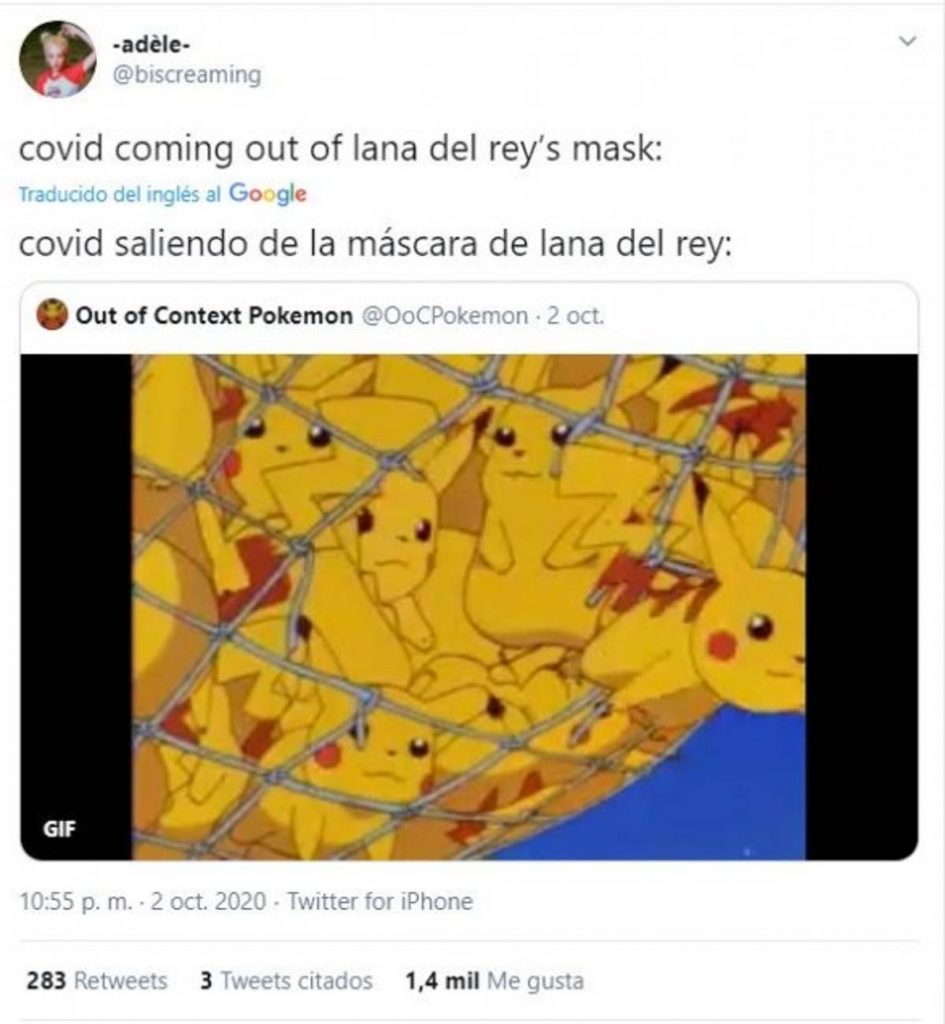
Task: Click the -adèle- profile avatar
Action: pos(57,59)
